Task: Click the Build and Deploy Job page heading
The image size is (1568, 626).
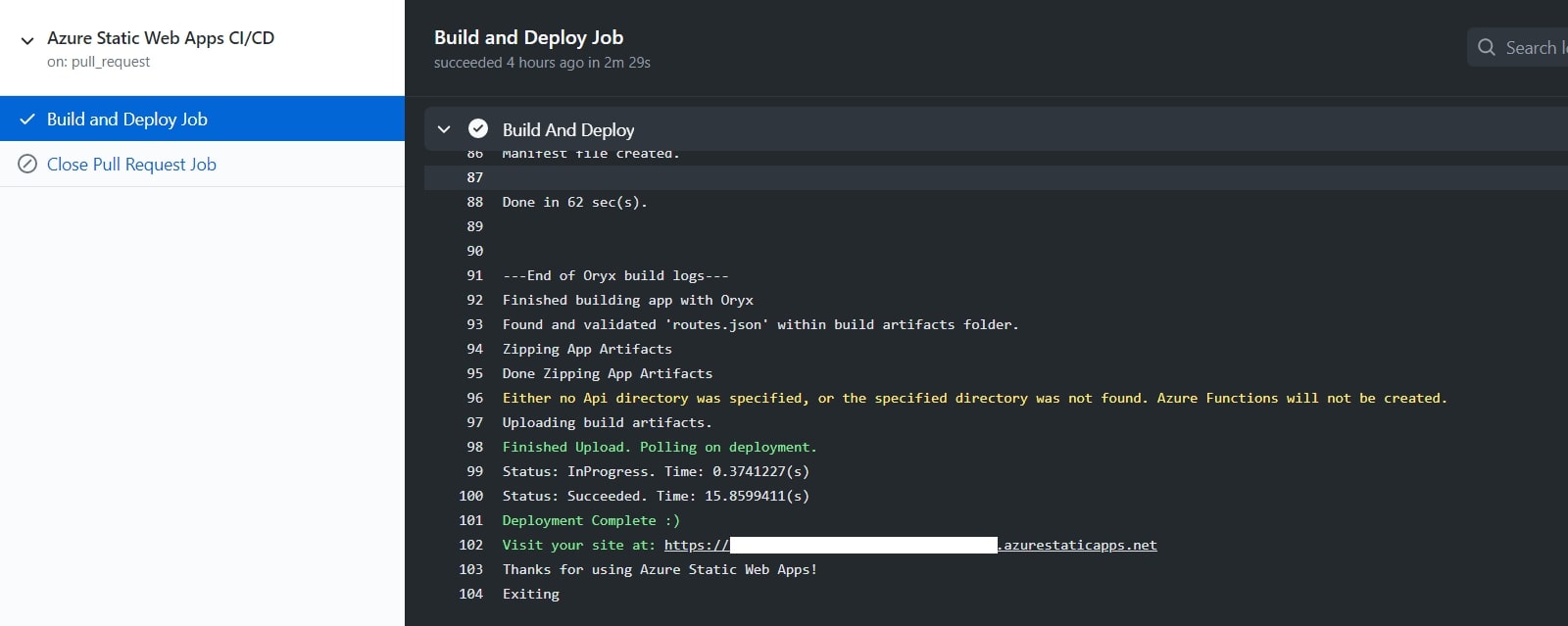Action: pyautogui.click(x=529, y=37)
